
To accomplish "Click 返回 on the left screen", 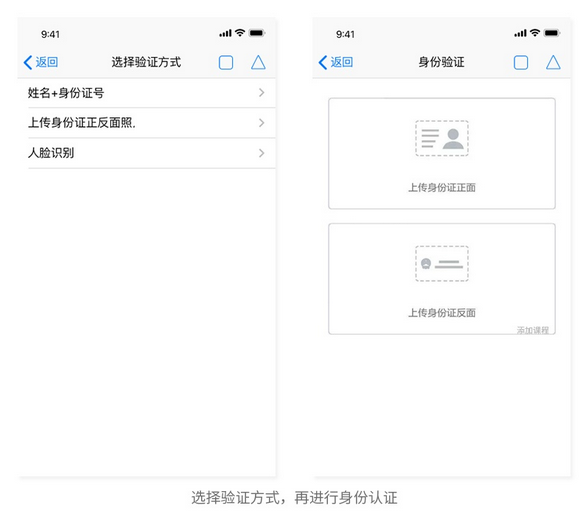I will 47,62.
